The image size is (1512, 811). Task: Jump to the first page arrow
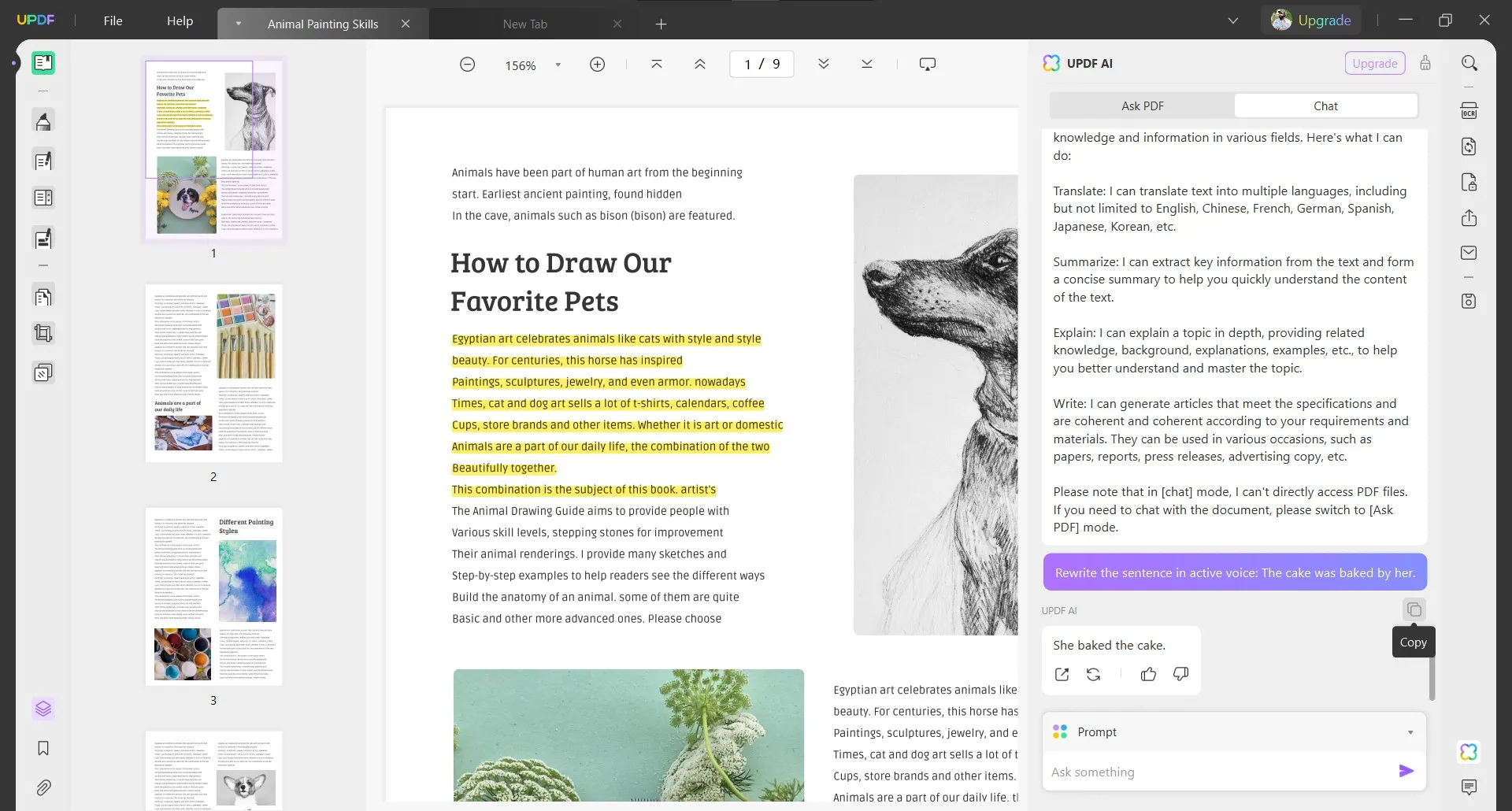656,65
